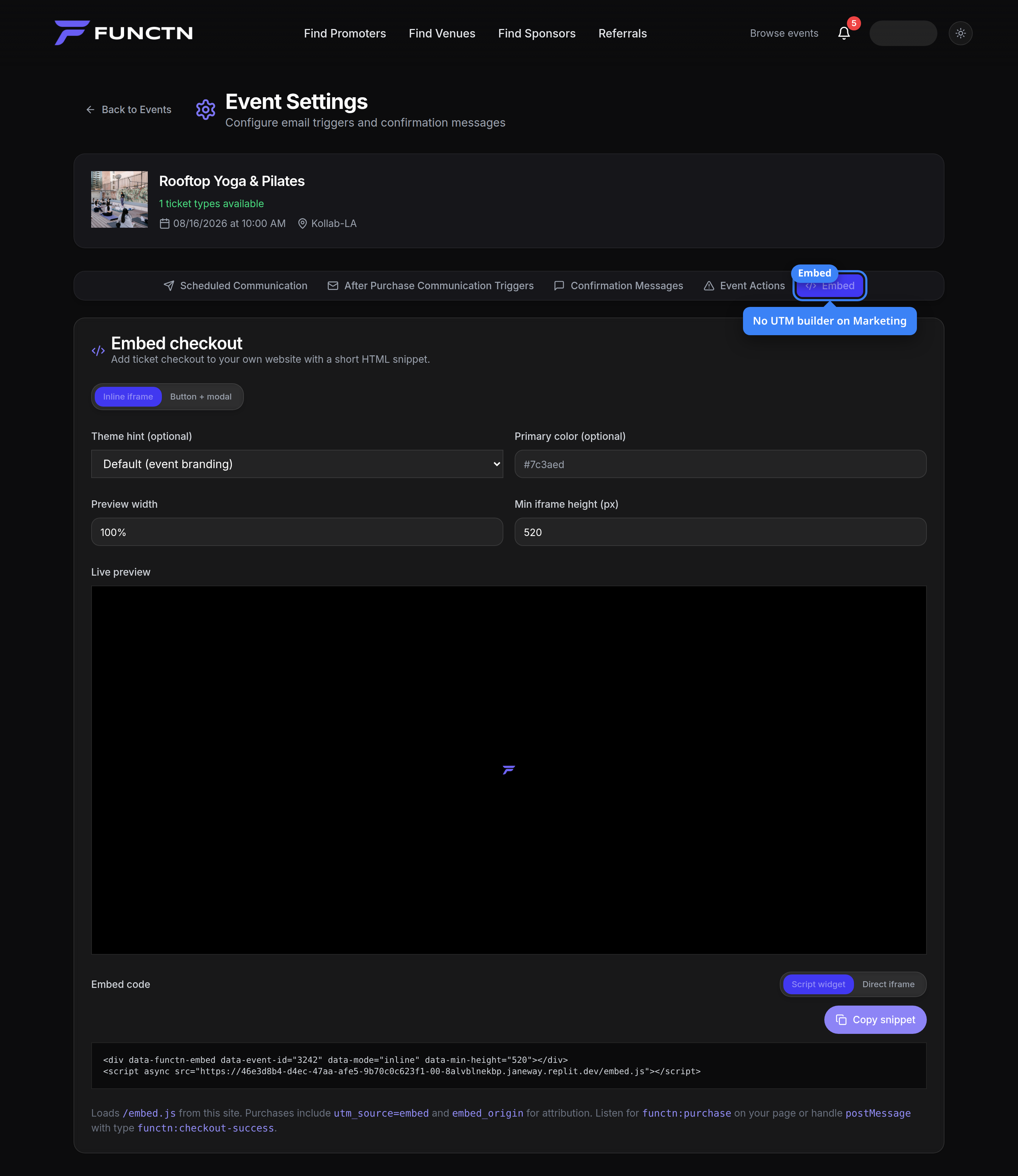Select the Embed tab
This screenshot has width=1018, height=1176.
[x=829, y=286]
